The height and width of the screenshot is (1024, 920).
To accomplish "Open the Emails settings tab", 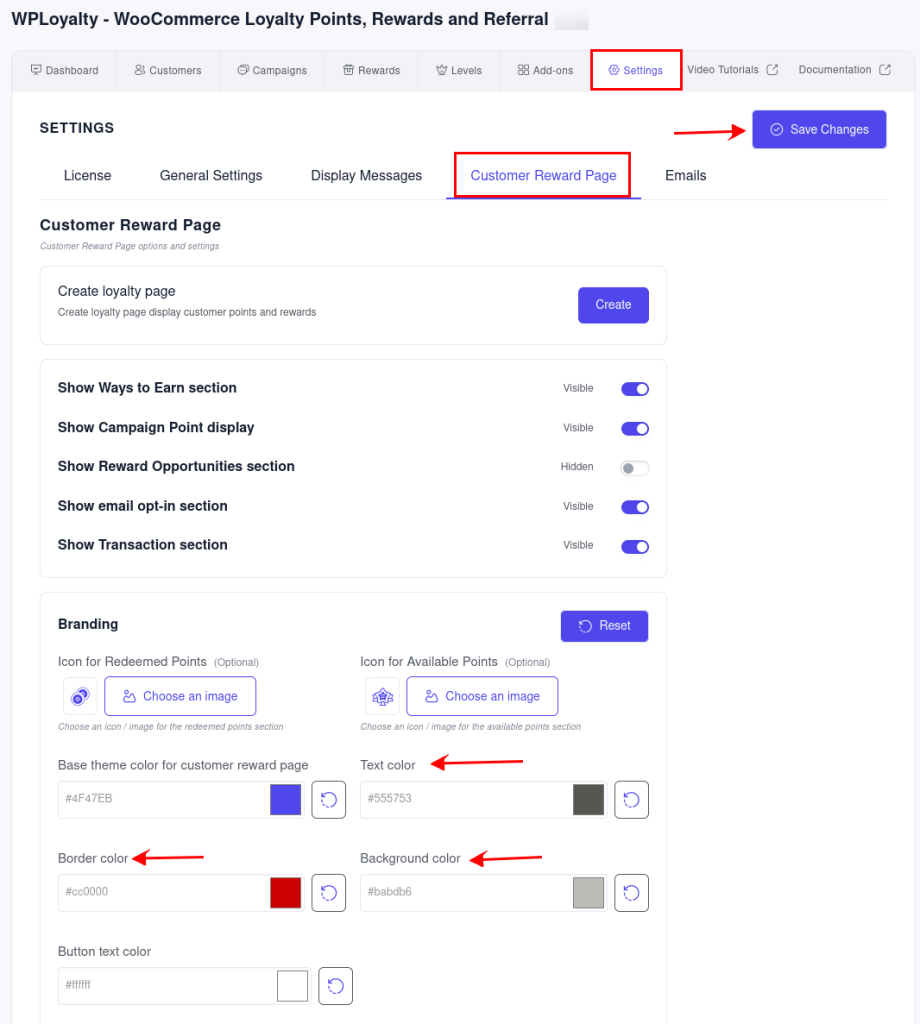I will coord(686,176).
